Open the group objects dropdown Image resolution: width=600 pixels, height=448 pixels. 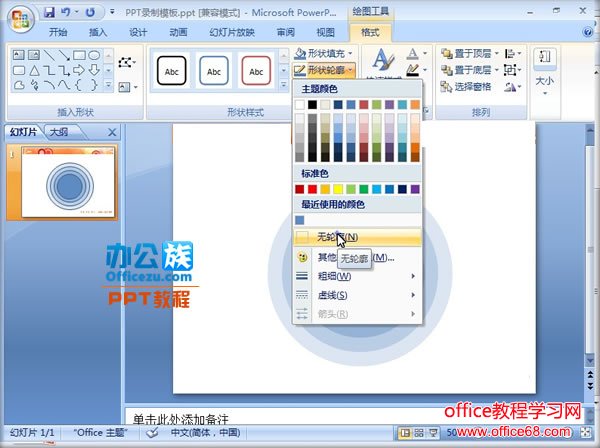[x=513, y=70]
